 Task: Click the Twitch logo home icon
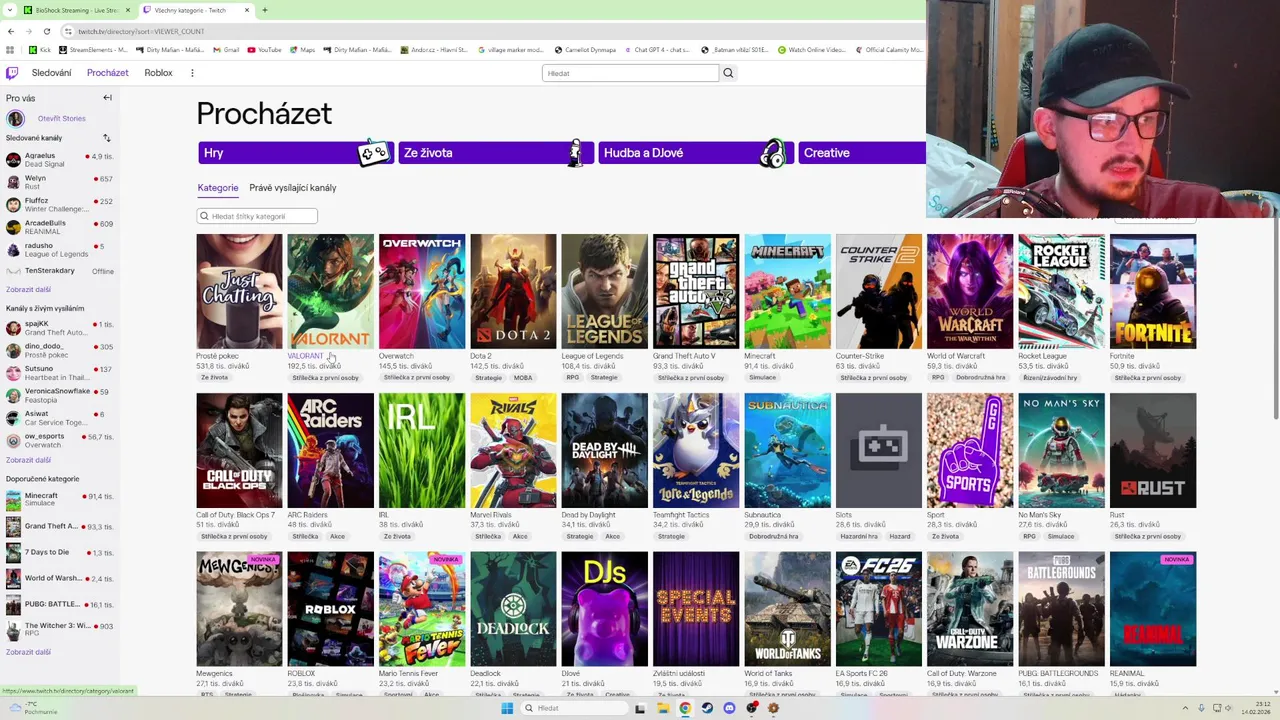(x=12, y=73)
